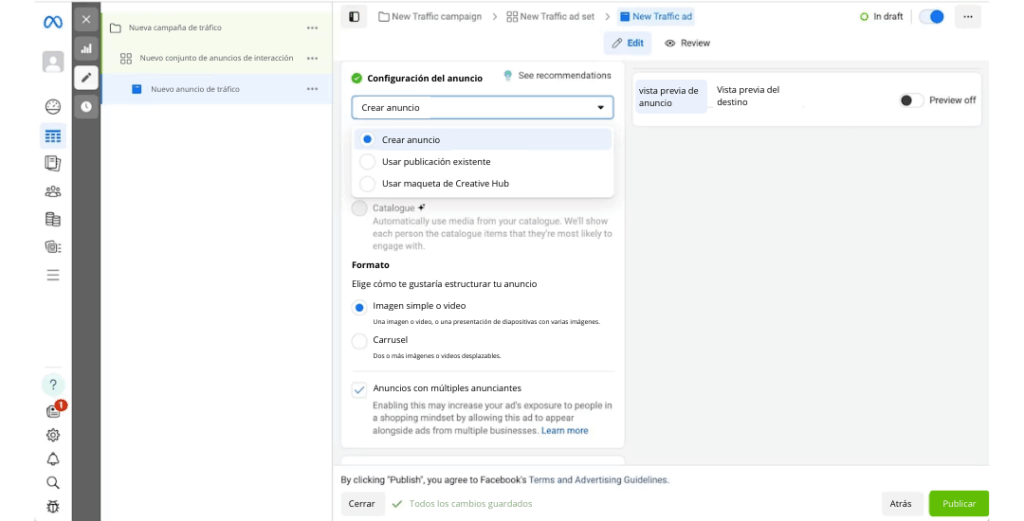Choose Usar publicación existente option
The height and width of the screenshot is (521, 1024).
coord(367,162)
